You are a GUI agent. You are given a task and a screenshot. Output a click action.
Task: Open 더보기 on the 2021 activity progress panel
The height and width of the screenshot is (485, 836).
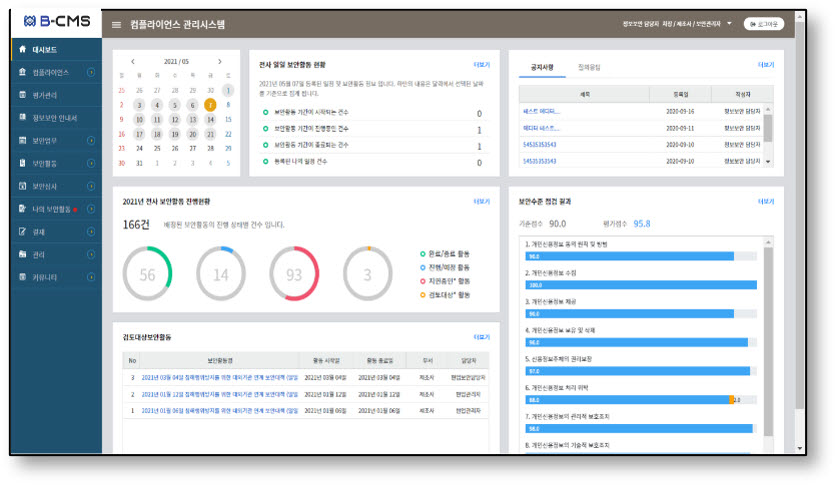coord(481,201)
